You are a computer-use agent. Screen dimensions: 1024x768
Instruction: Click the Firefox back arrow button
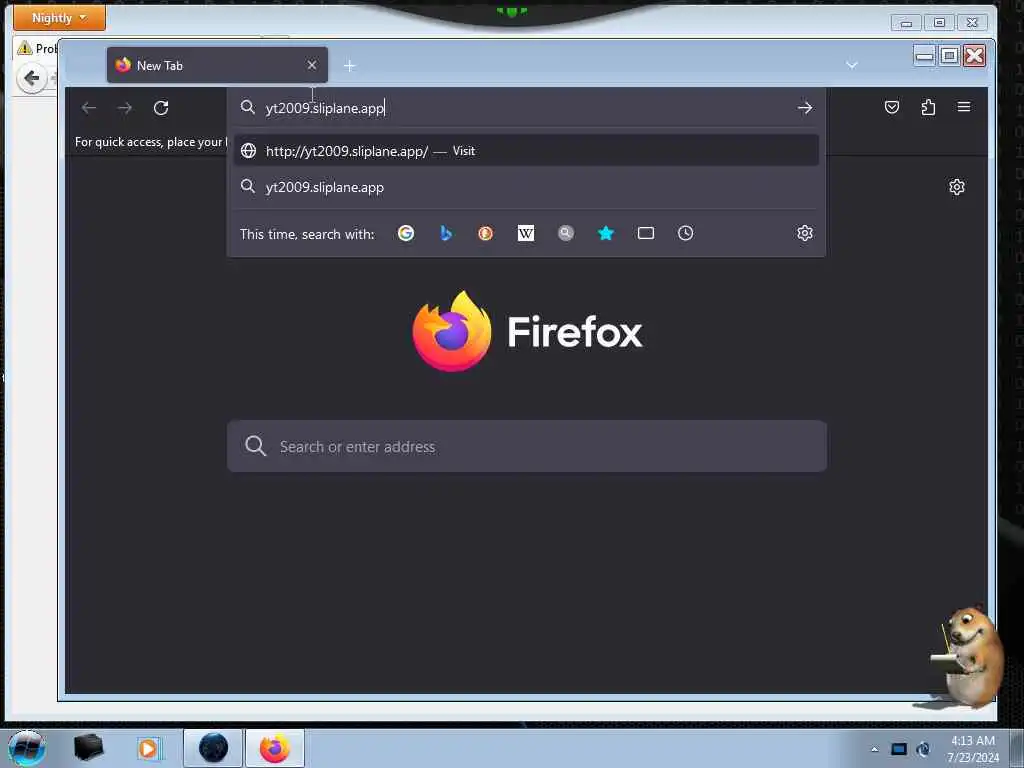[89, 108]
